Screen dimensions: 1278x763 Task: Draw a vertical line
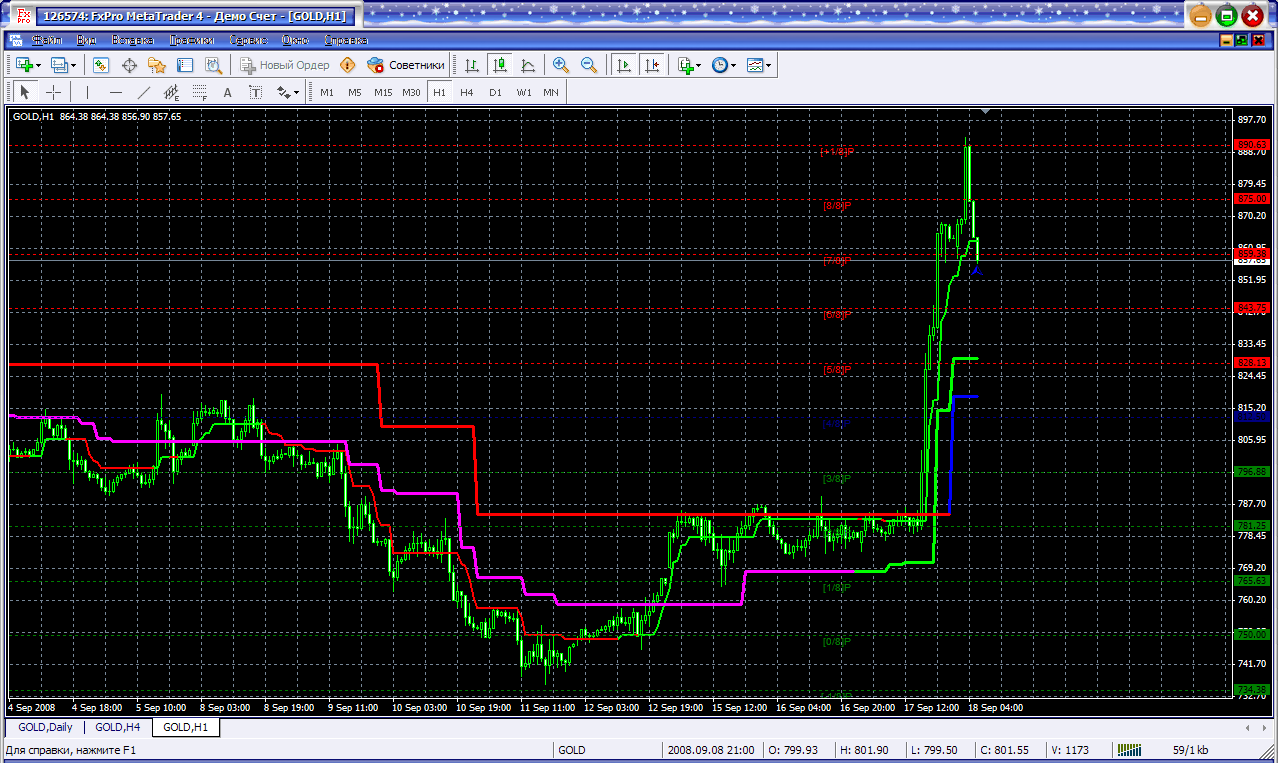click(88, 92)
